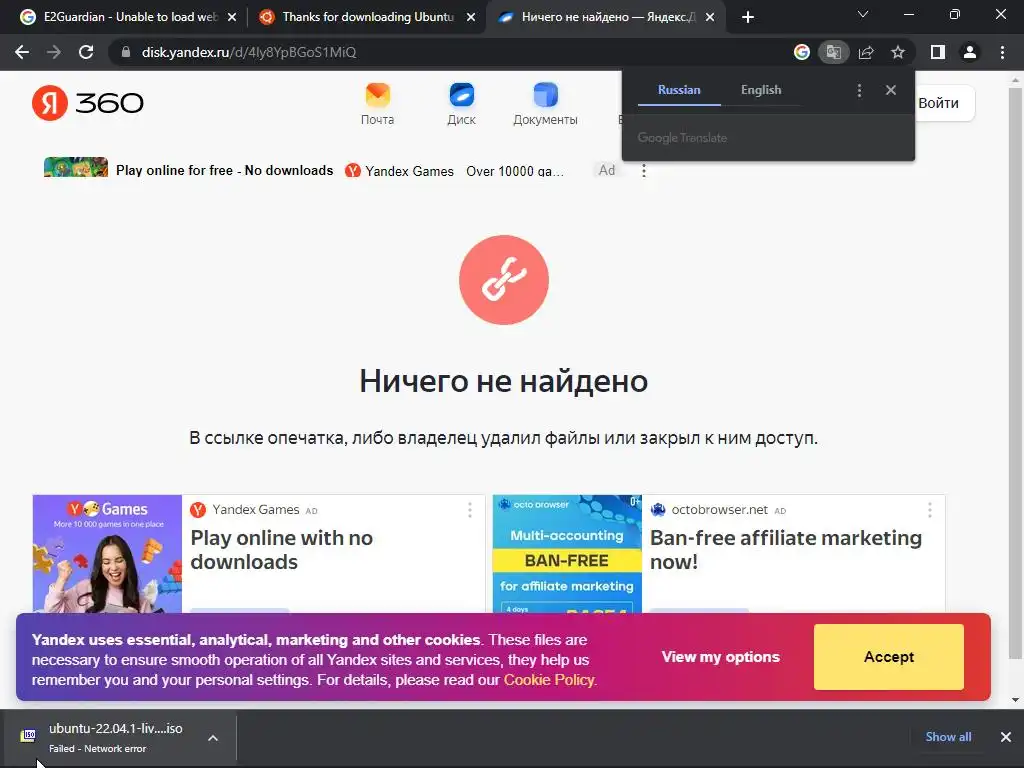The width and height of the screenshot is (1024, 768).
Task: Click the Войти login button
Action: [x=938, y=103]
